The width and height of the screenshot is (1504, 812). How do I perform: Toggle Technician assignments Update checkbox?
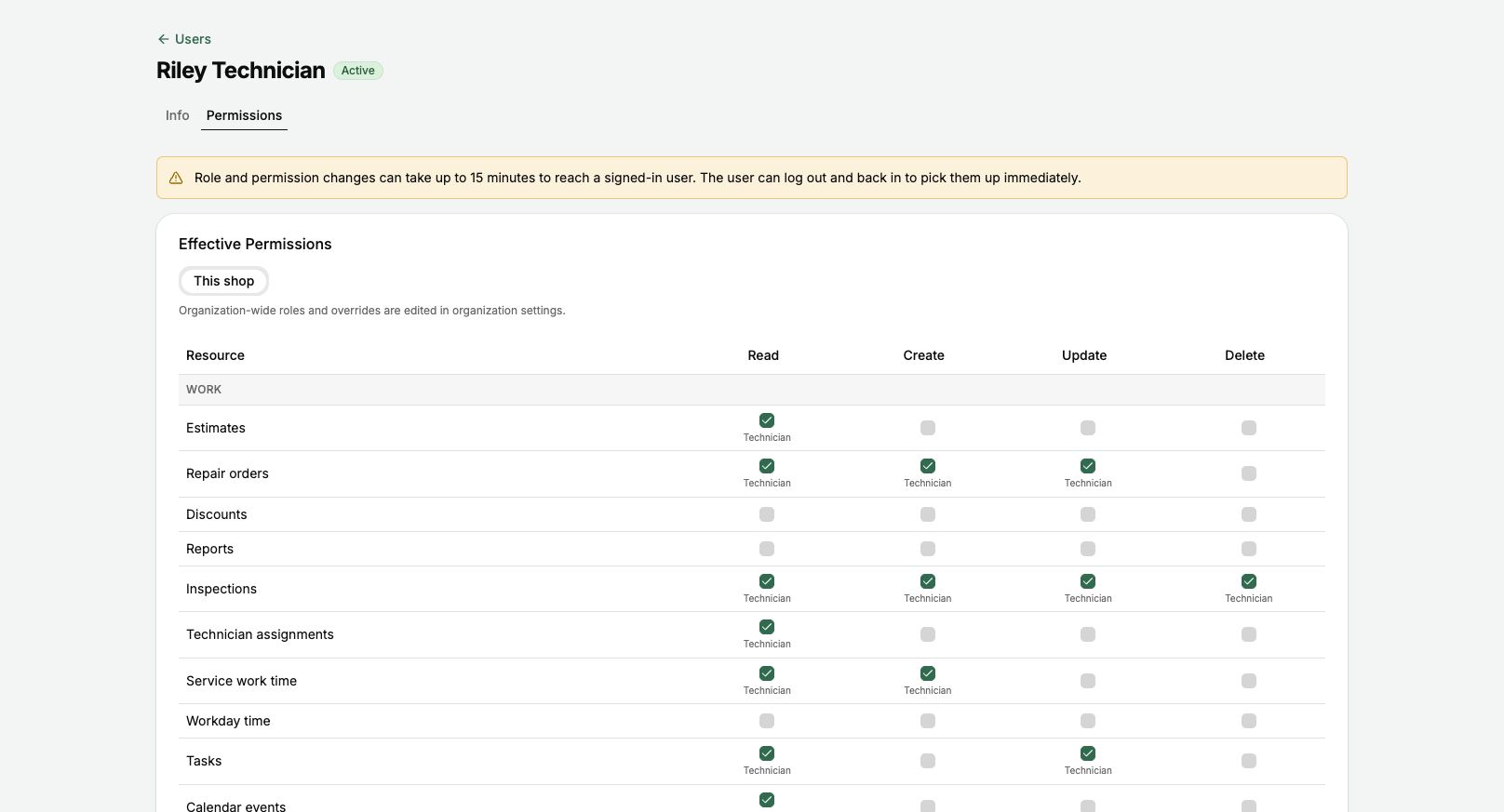pos(1088,634)
